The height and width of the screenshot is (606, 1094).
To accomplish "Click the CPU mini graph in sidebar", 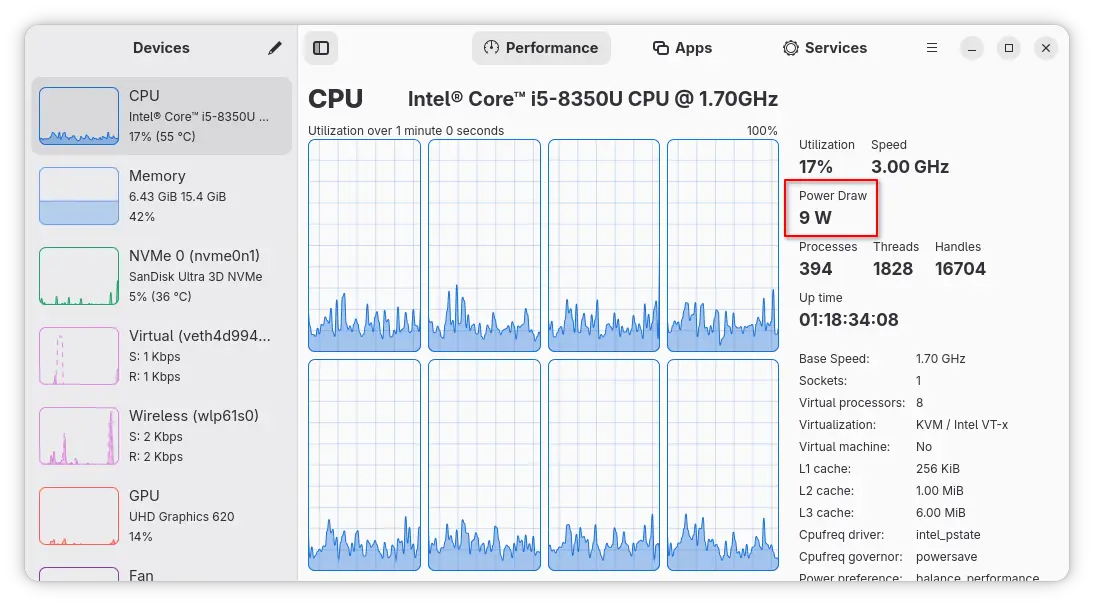I will tap(79, 116).
